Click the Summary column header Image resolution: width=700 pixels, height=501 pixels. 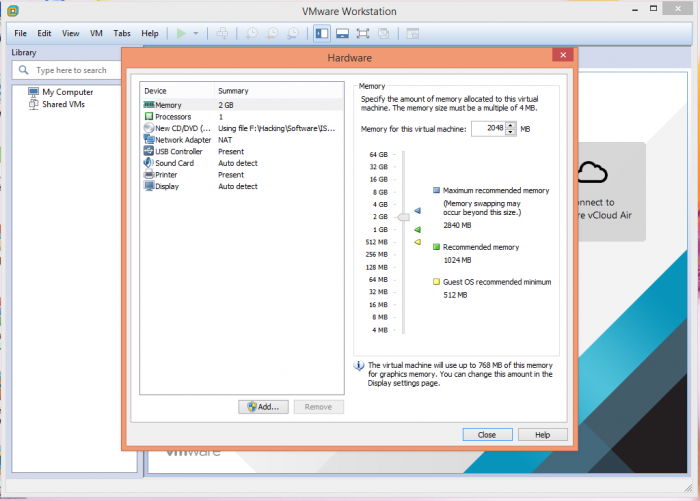pos(279,91)
